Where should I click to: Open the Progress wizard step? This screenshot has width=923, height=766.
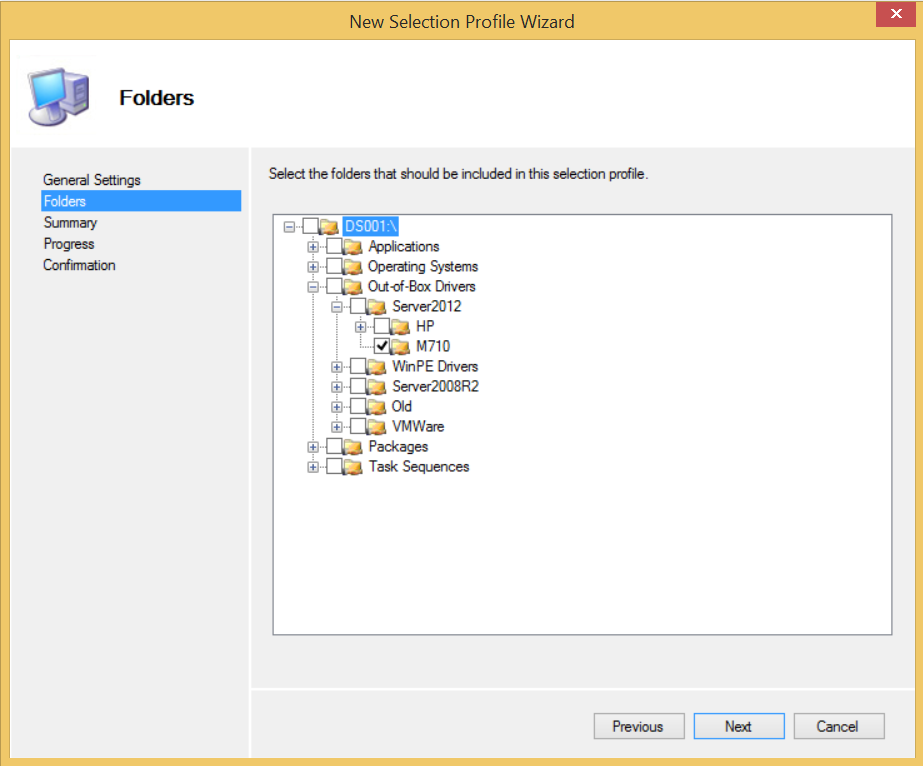[x=69, y=244]
